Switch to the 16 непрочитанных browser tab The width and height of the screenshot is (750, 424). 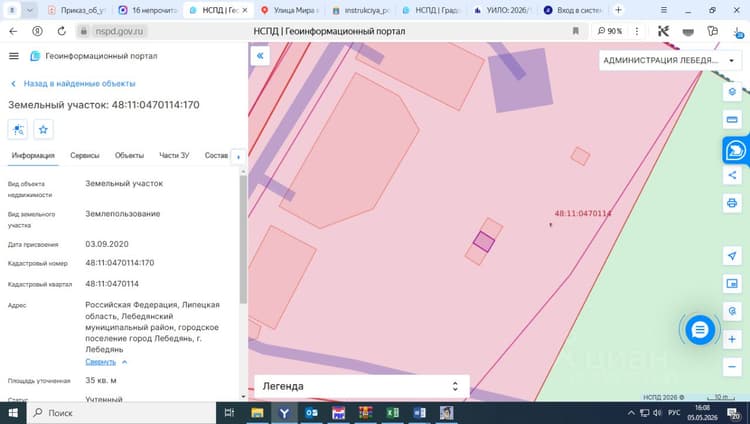tap(148, 10)
